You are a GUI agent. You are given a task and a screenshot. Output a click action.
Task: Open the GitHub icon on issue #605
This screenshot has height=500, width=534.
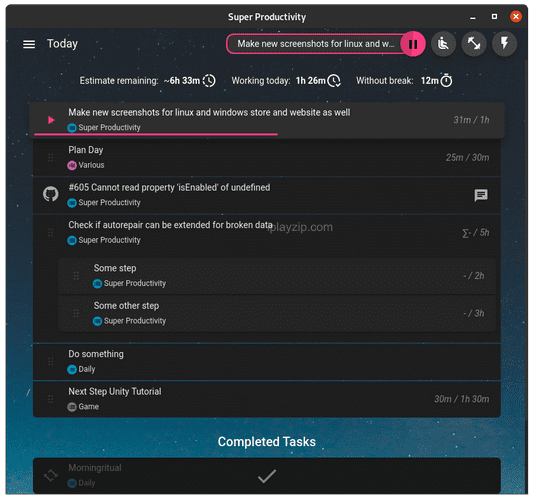click(51, 194)
